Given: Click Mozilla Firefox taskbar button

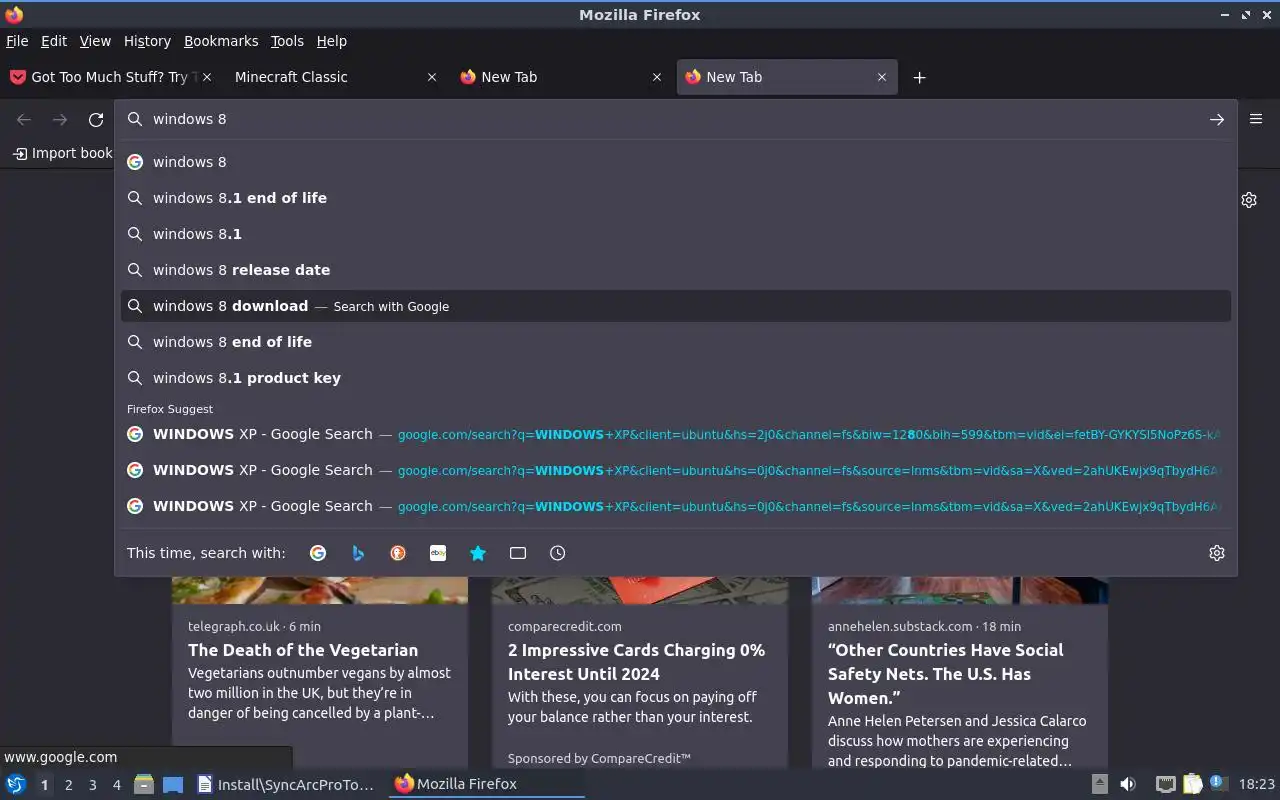Looking at the screenshot, I should click(486, 784).
